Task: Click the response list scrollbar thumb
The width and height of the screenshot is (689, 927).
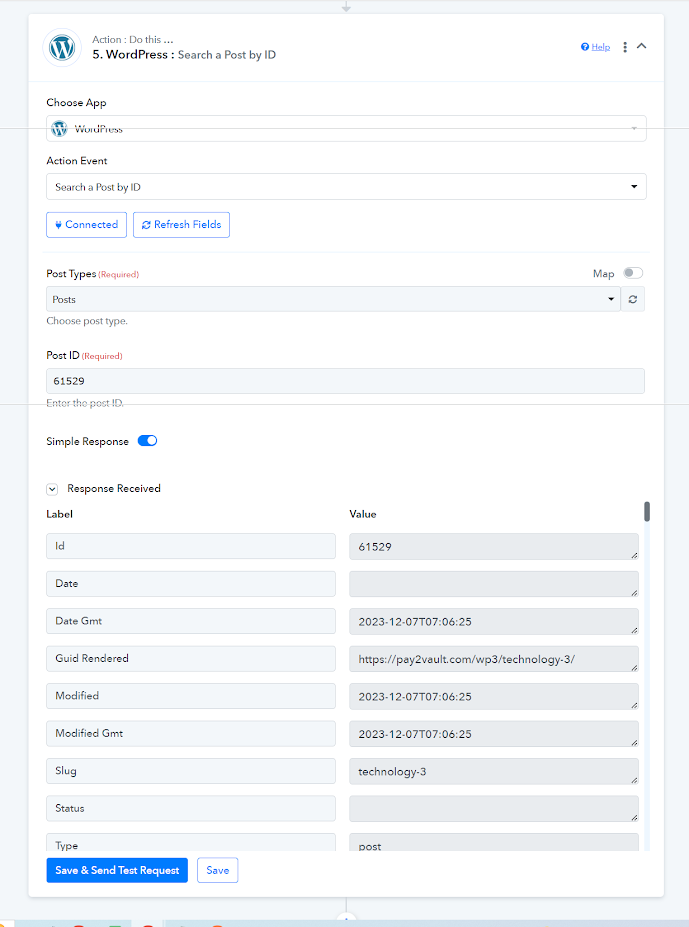Action: pos(647,511)
